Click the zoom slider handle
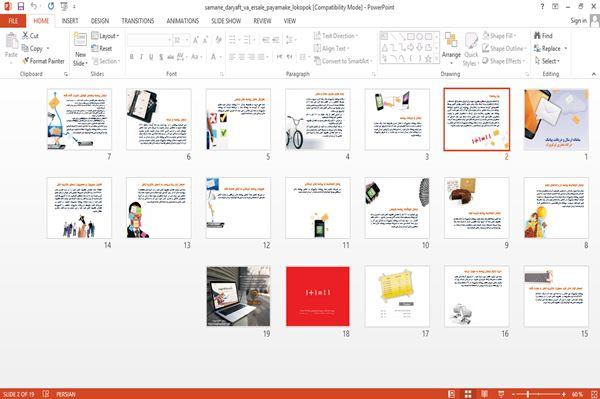The height and width of the screenshot is (399, 600). (528, 394)
